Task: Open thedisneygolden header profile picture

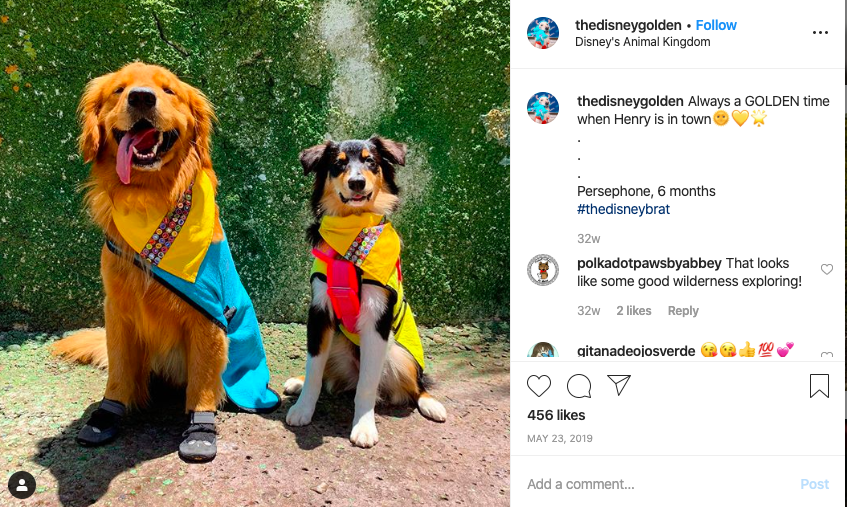Action: 543,33
